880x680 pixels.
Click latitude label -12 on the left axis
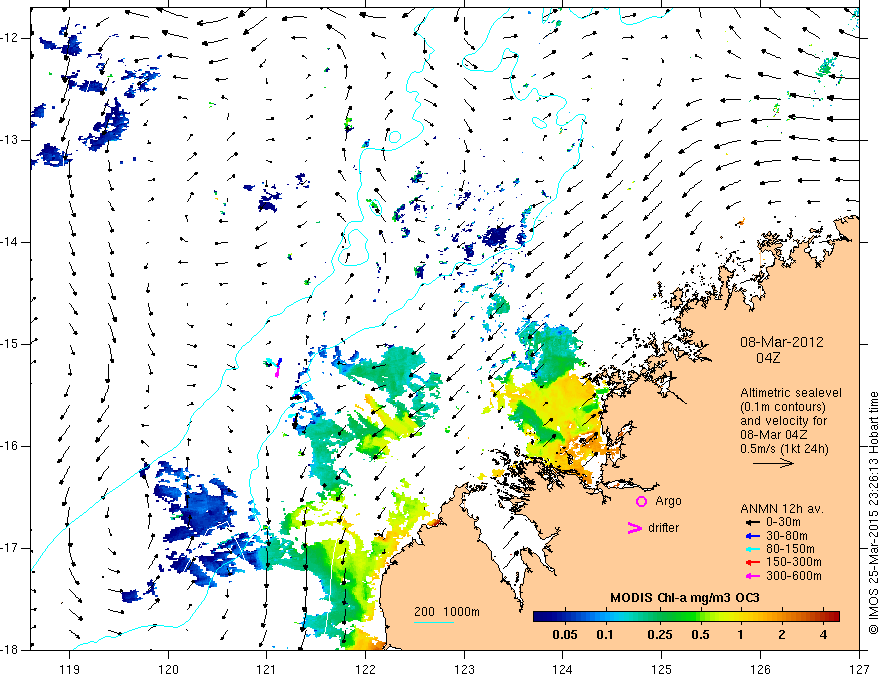coord(11,38)
